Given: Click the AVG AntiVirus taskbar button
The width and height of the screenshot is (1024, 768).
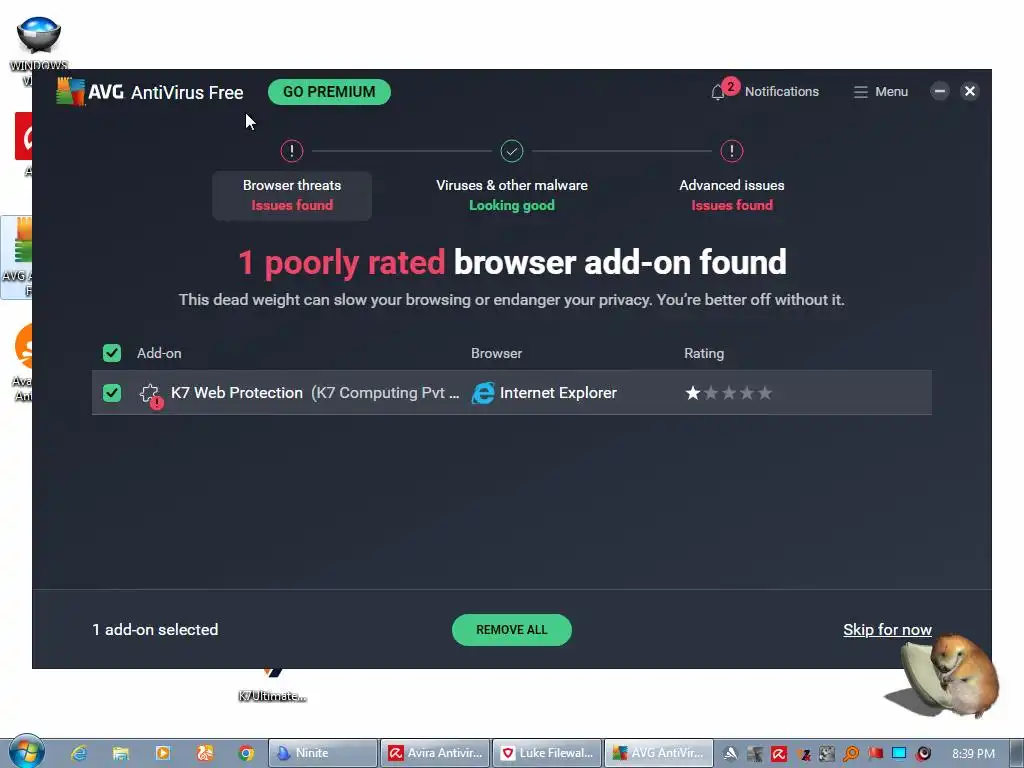Looking at the screenshot, I should [x=658, y=753].
